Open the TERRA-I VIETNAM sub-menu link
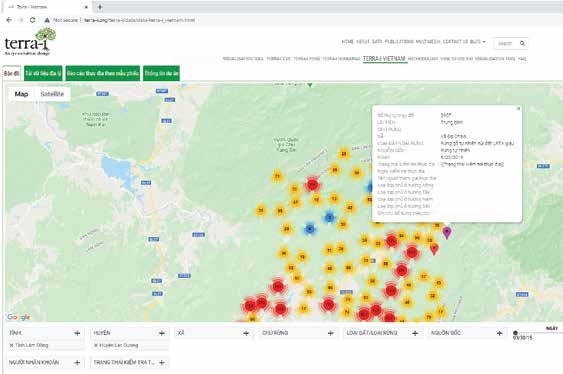This screenshot has height=374, width=563. [x=384, y=59]
